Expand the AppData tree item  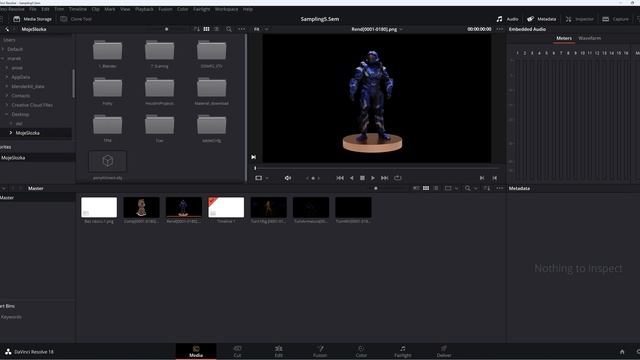[7, 77]
